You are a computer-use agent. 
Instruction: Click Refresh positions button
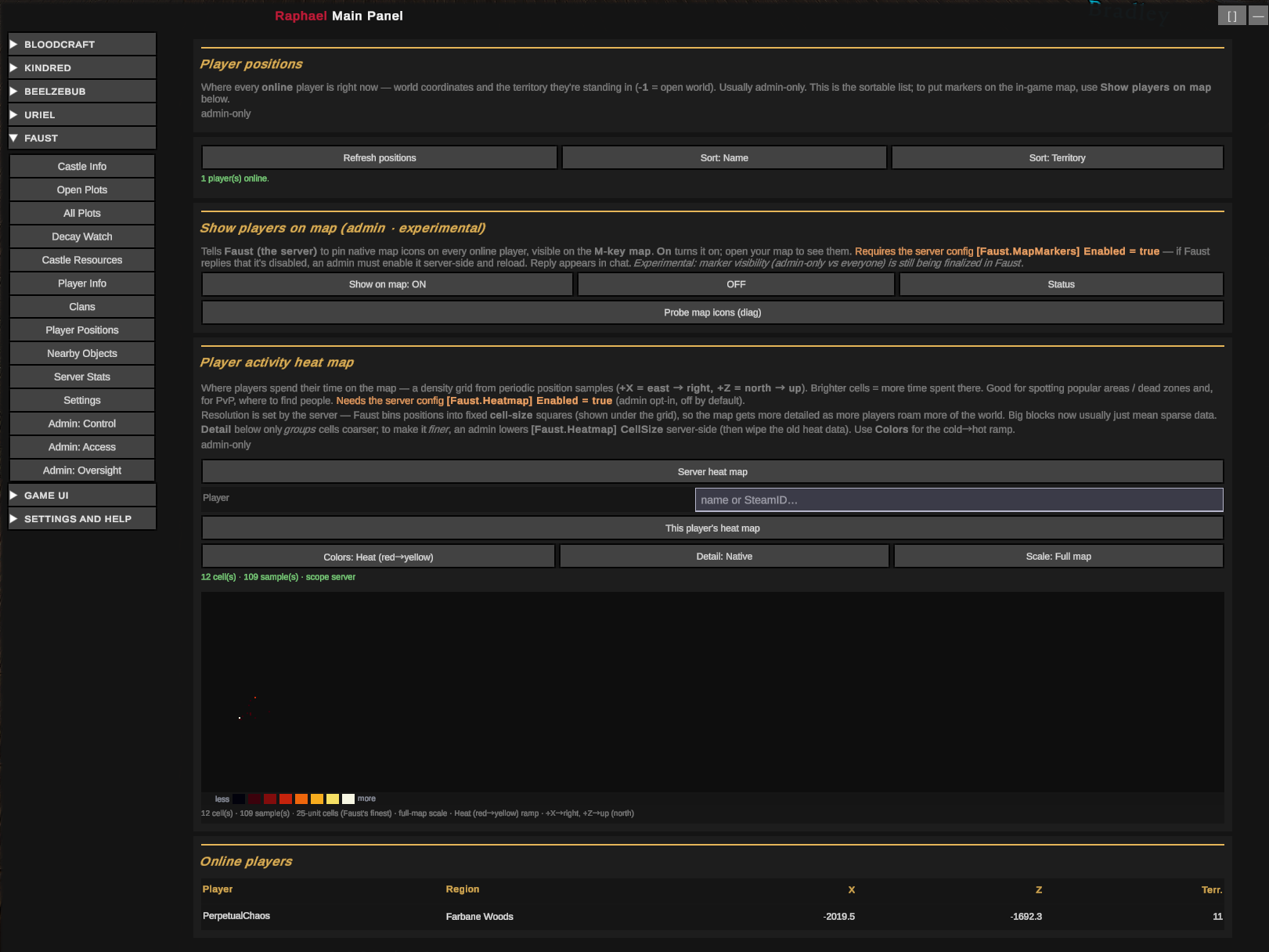[380, 157]
